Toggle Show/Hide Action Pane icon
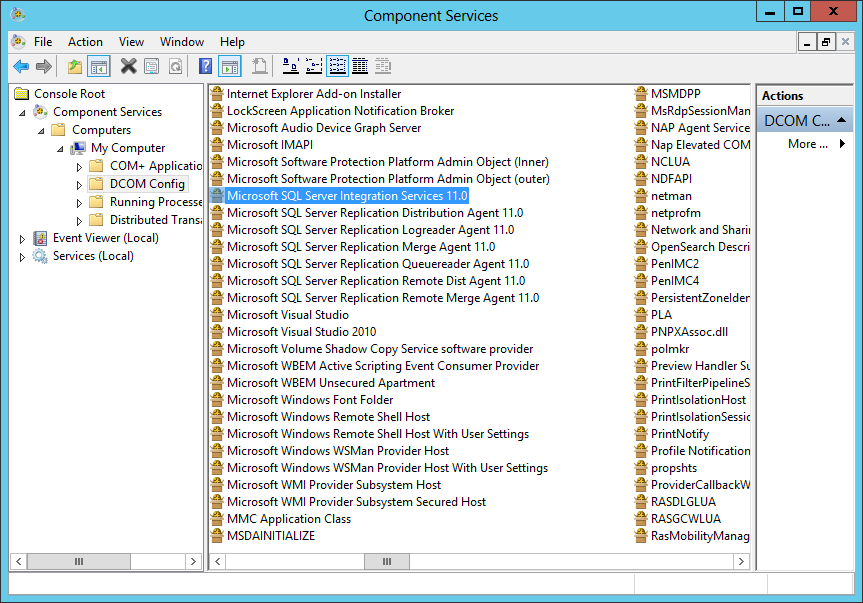 coord(230,67)
